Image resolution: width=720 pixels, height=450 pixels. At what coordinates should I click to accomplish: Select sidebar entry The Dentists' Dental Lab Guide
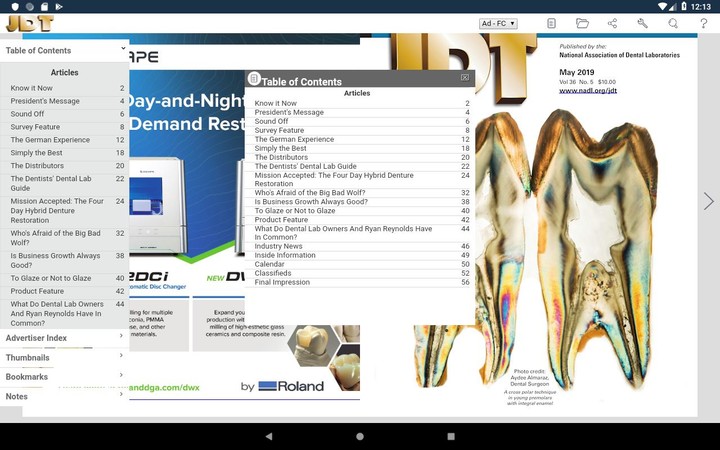[x=67, y=183]
